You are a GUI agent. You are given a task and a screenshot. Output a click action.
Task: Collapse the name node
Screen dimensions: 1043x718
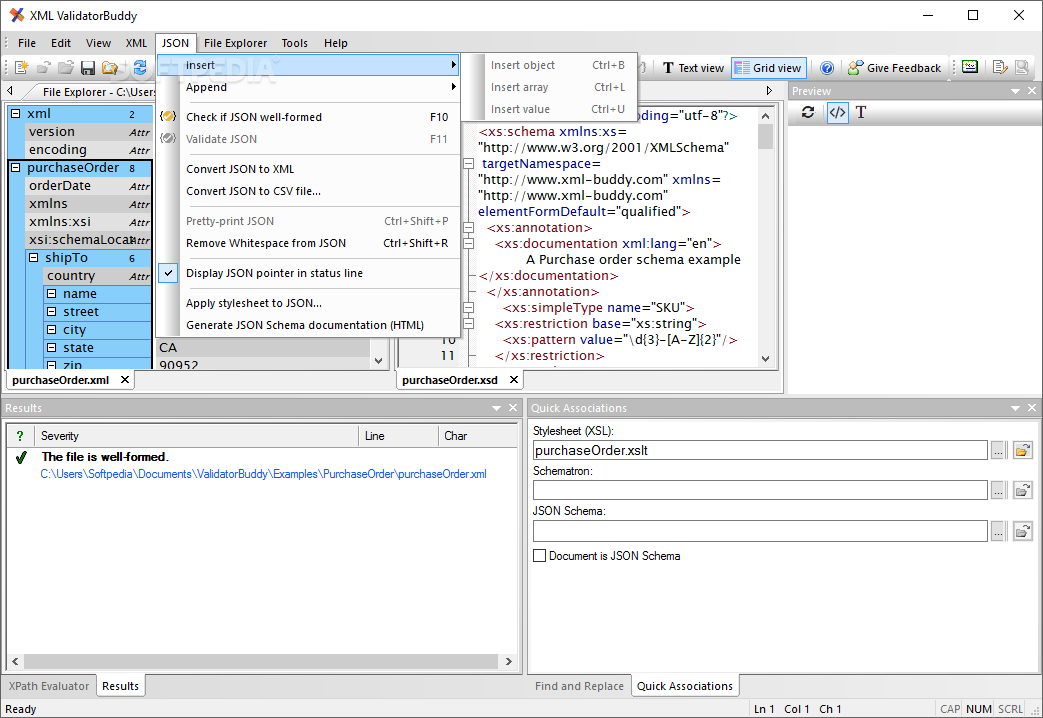tap(52, 293)
